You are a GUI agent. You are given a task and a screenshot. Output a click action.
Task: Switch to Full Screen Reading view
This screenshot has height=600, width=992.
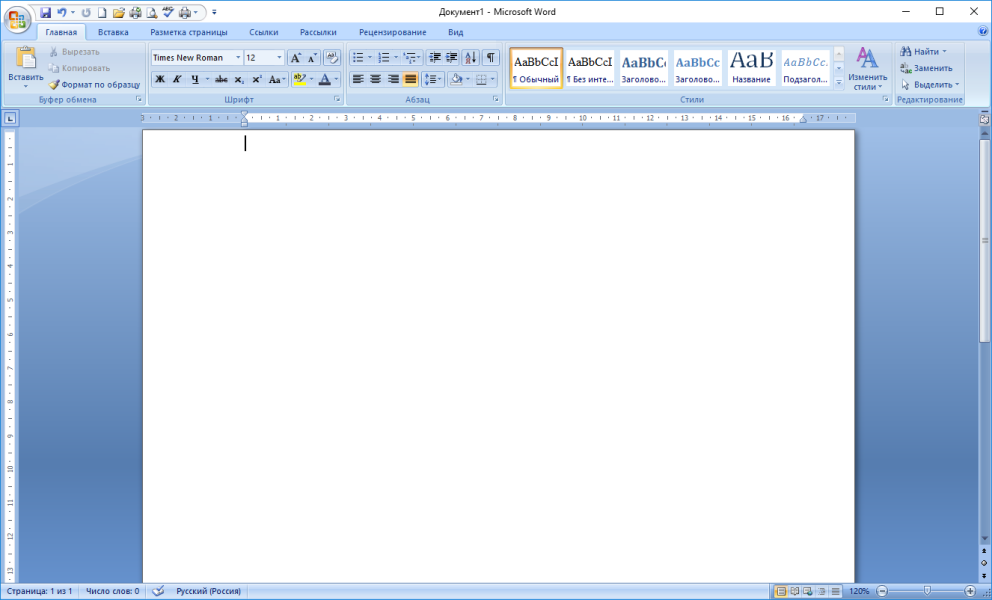pyautogui.click(x=795, y=591)
